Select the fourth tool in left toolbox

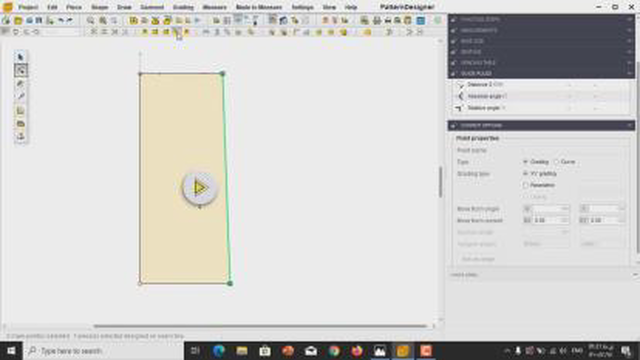[x=20, y=97]
